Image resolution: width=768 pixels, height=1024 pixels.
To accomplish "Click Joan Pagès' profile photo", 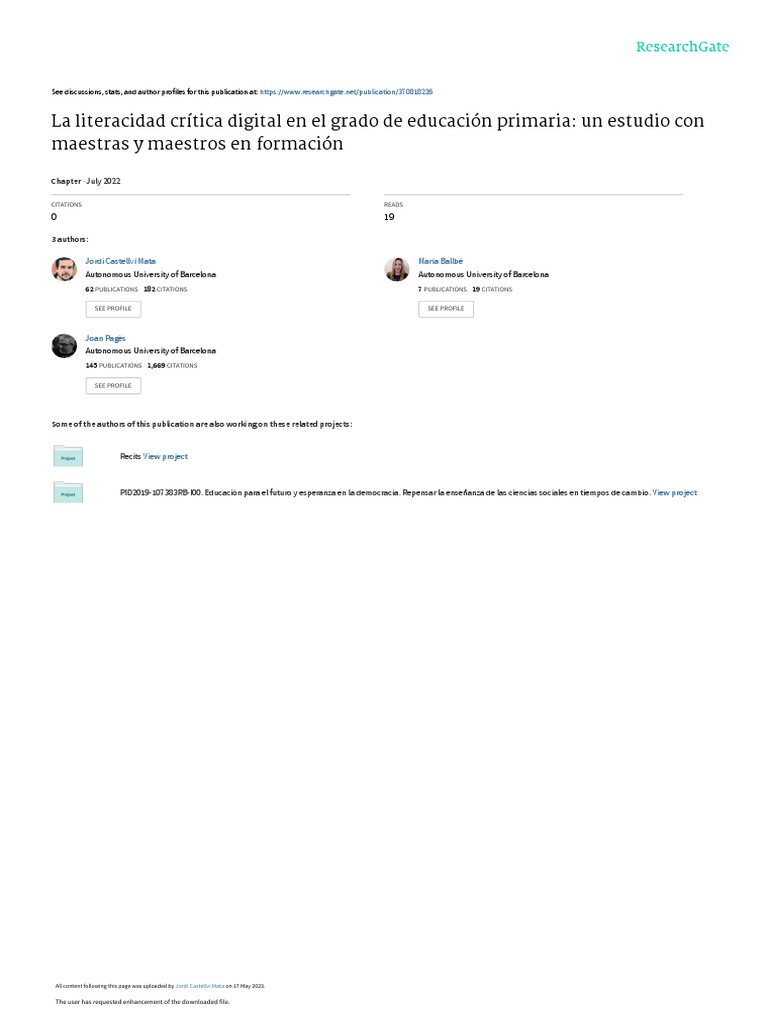I will click(64, 346).
